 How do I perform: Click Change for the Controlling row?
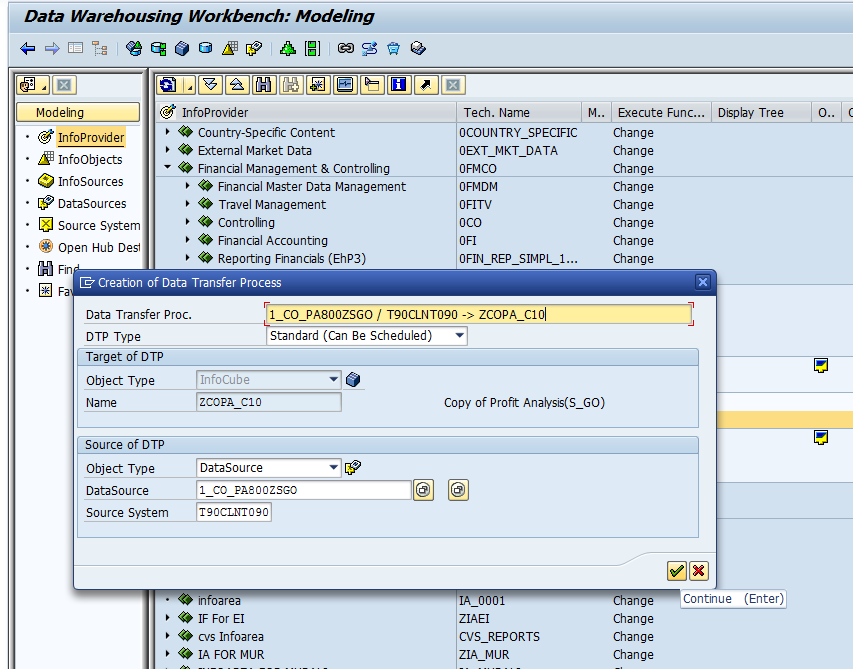633,222
